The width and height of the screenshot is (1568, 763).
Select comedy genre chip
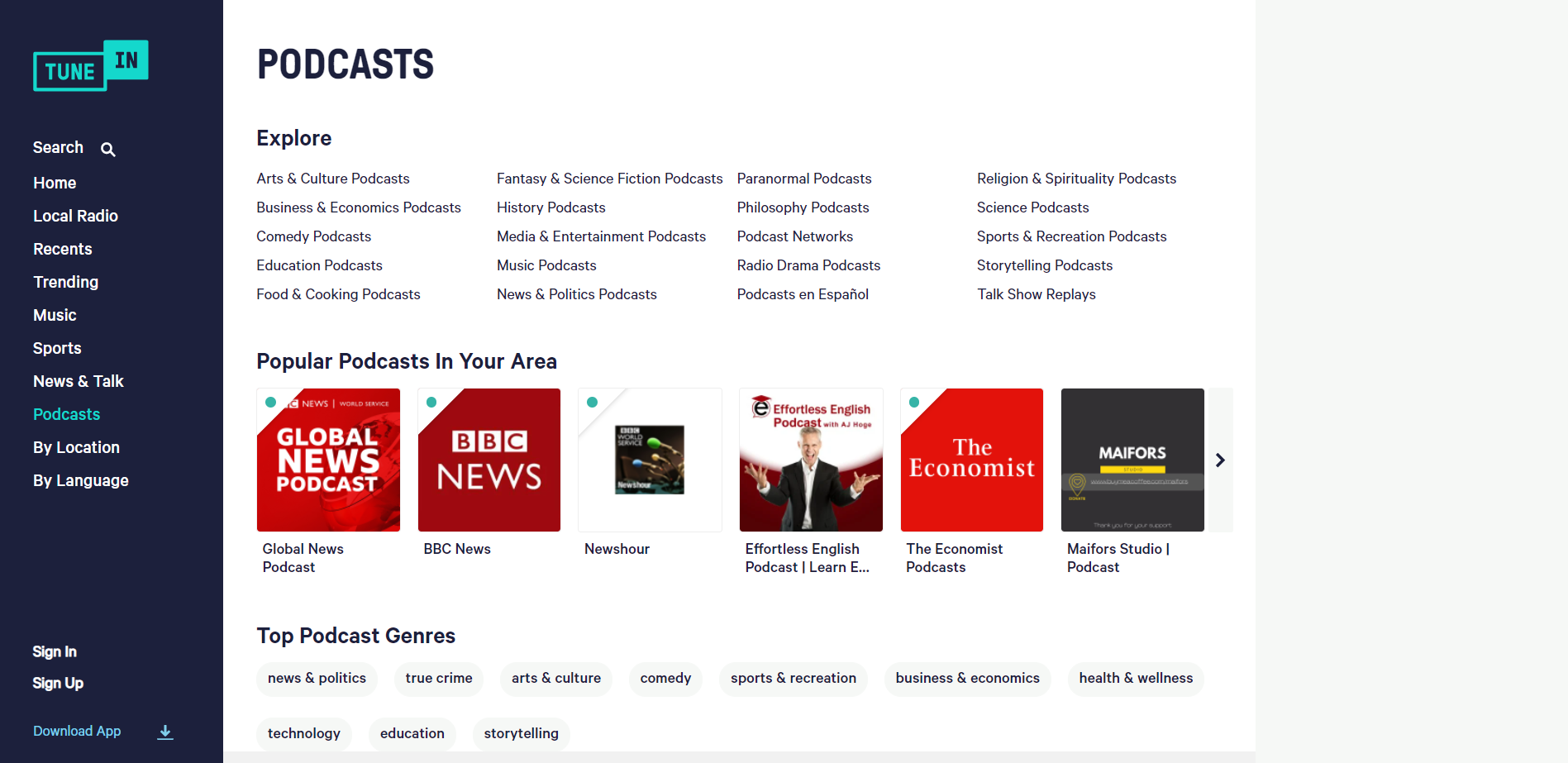pyautogui.click(x=665, y=679)
